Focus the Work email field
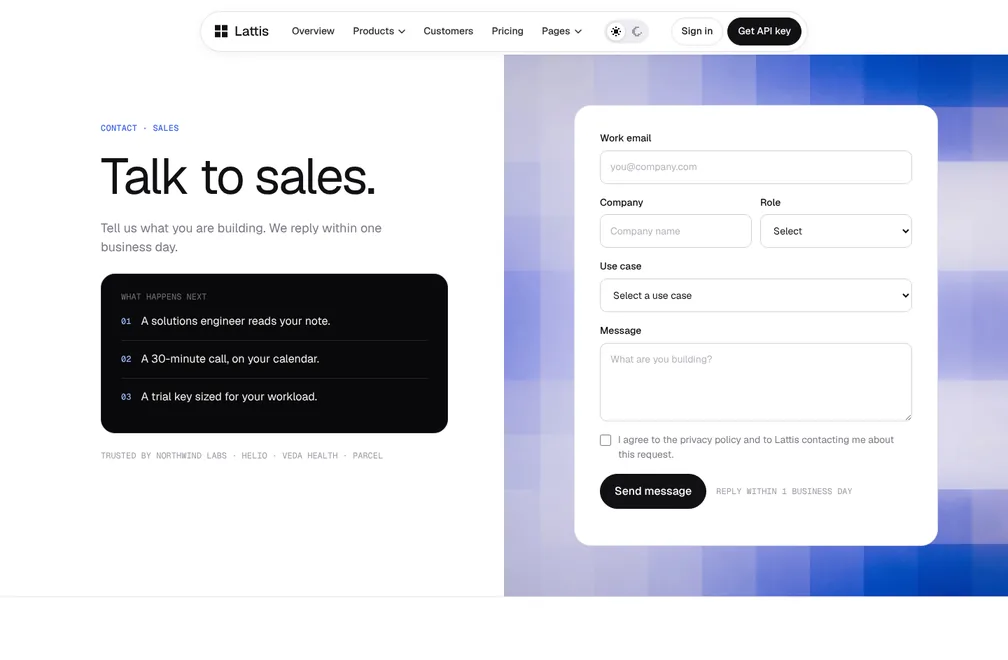 pyautogui.click(x=755, y=167)
